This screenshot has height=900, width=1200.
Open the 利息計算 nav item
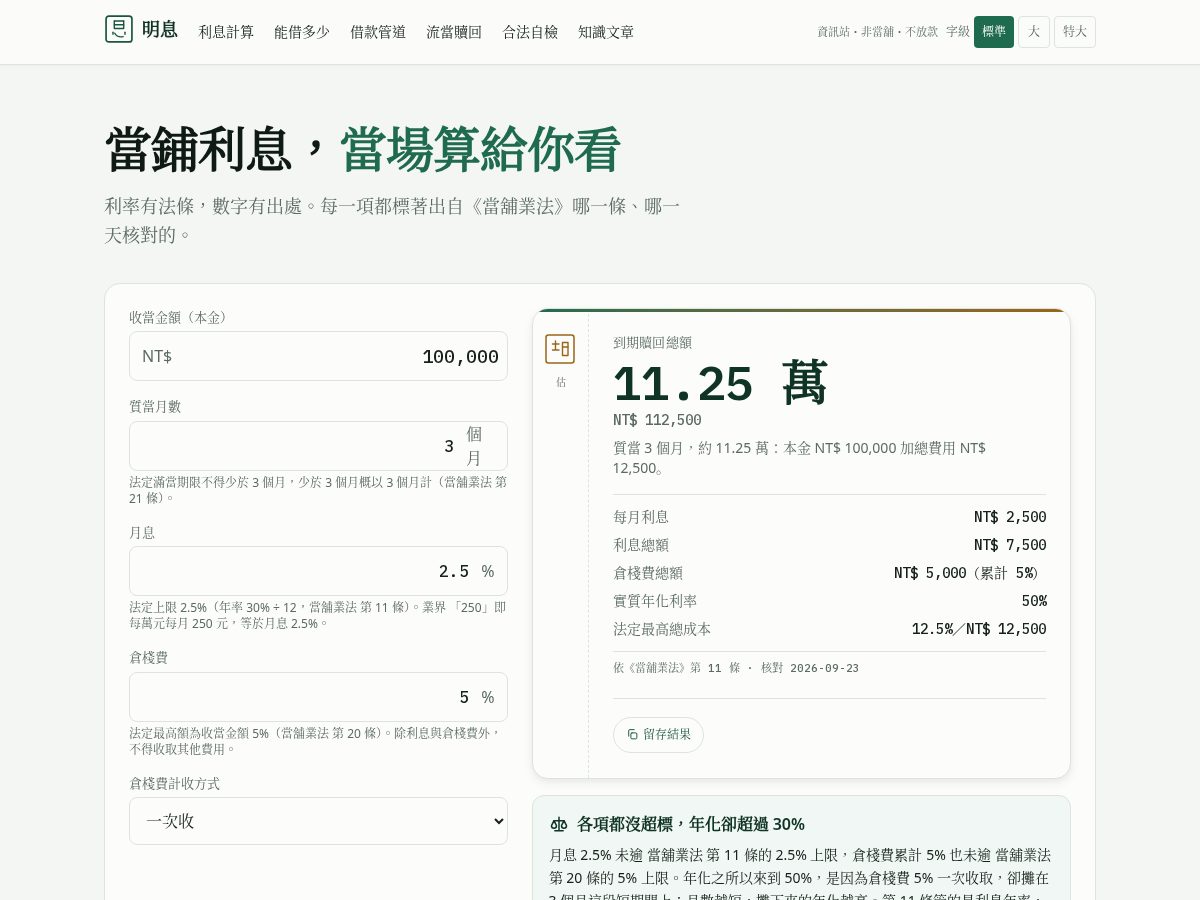(x=226, y=32)
